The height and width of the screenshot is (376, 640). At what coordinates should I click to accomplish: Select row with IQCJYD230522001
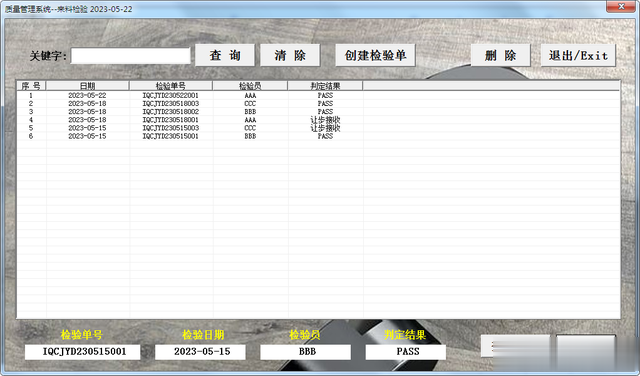pyautogui.click(x=318, y=96)
